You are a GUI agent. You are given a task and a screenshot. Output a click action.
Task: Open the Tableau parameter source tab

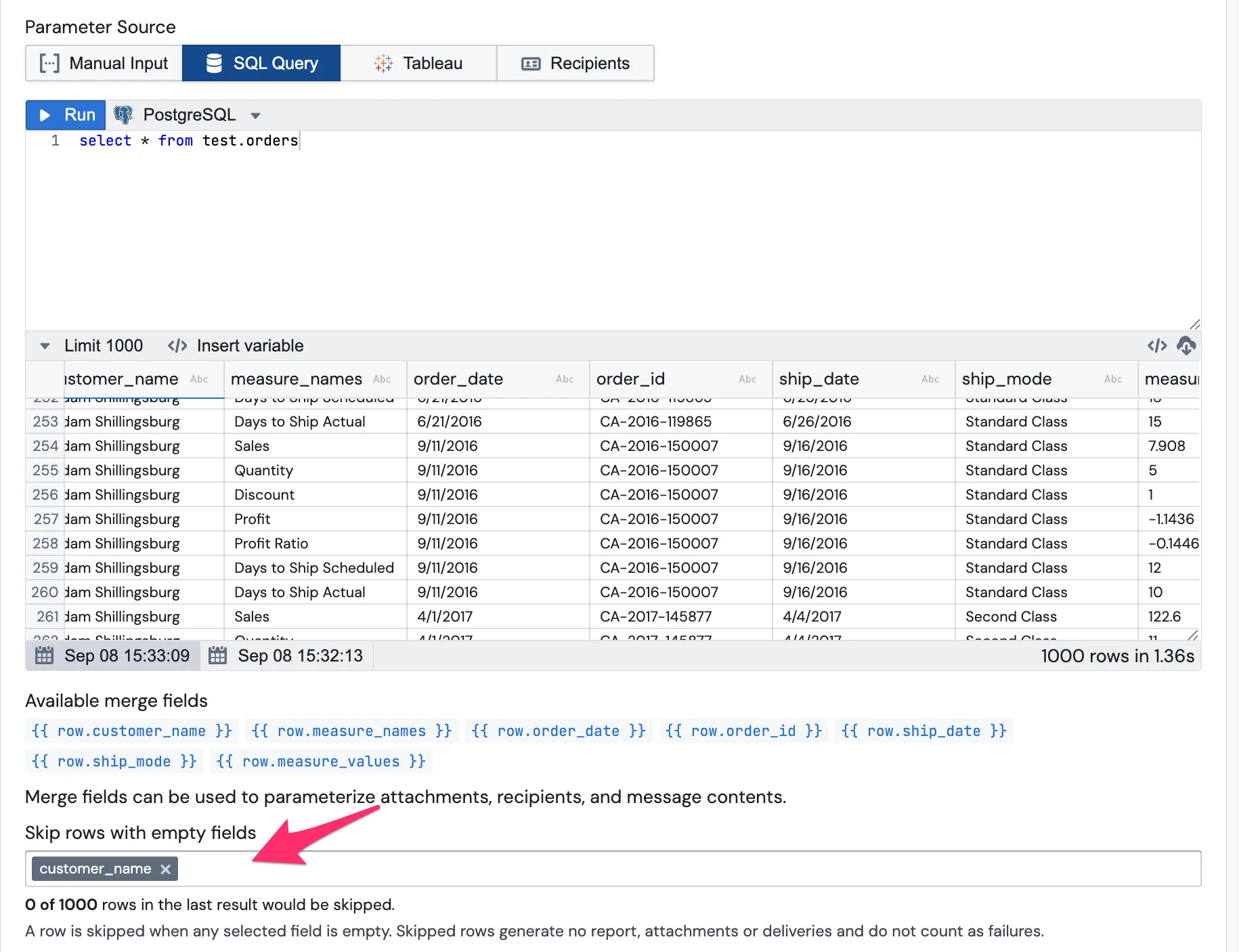point(418,63)
